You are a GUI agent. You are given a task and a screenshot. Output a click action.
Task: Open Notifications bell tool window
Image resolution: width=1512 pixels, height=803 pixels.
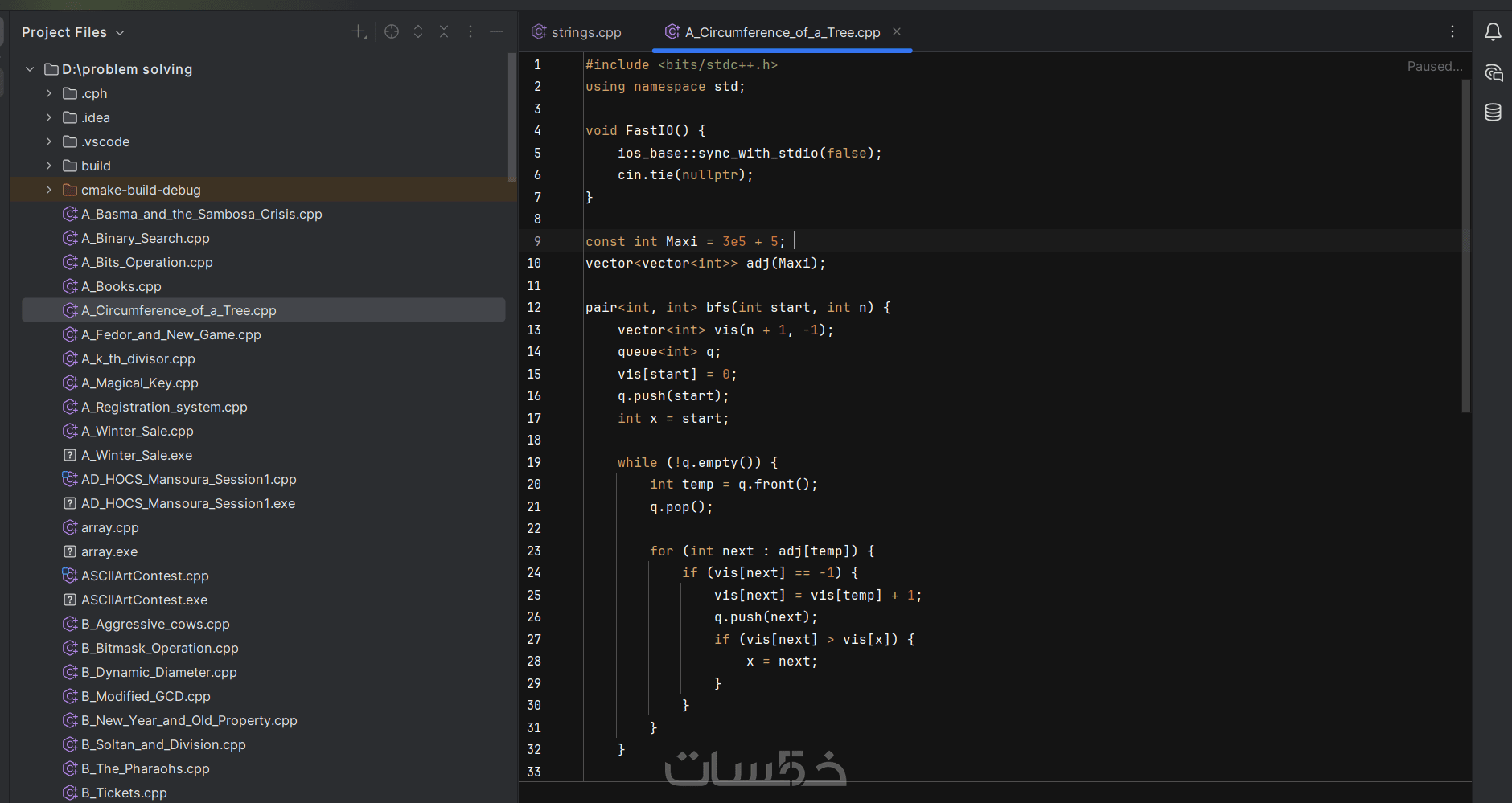(x=1493, y=31)
